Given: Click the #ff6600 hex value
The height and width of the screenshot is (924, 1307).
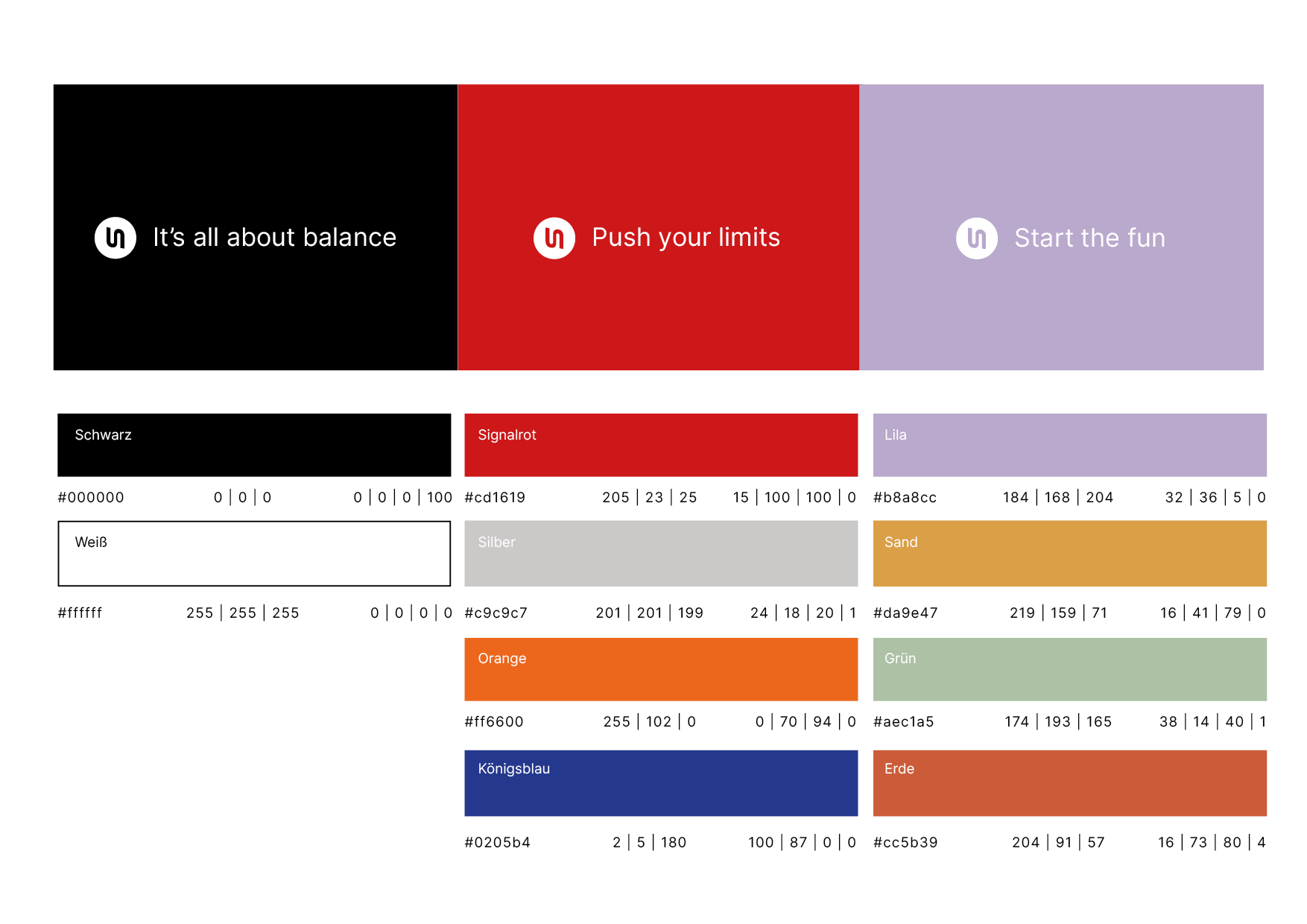Looking at the screenshot, I should coord(494,722).
